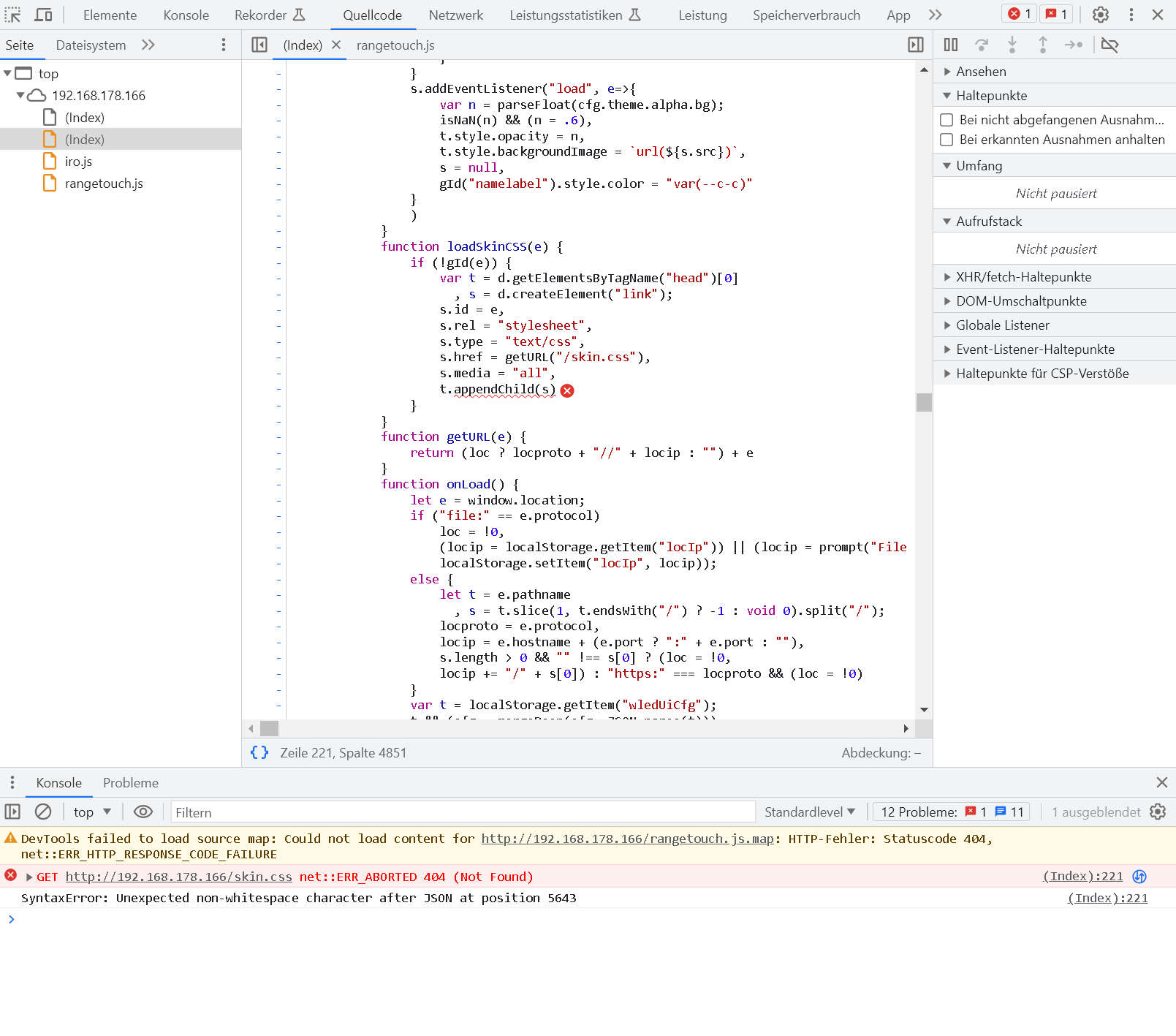Image resolution: width=1176 pixels, height=1036 pixels.
Task: Follow the (Index):221 error link
Action: pyautogui.click(x=1083, y=877)
